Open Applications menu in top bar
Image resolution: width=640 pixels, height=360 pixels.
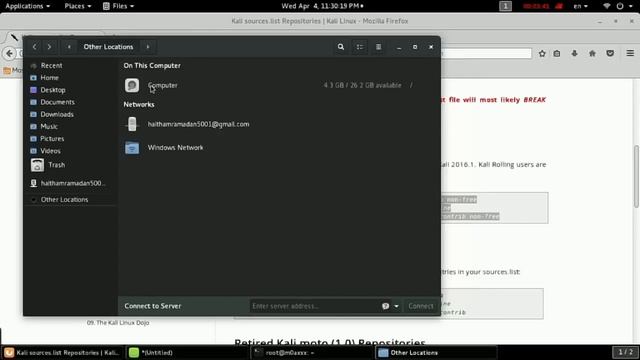point(27,6)
